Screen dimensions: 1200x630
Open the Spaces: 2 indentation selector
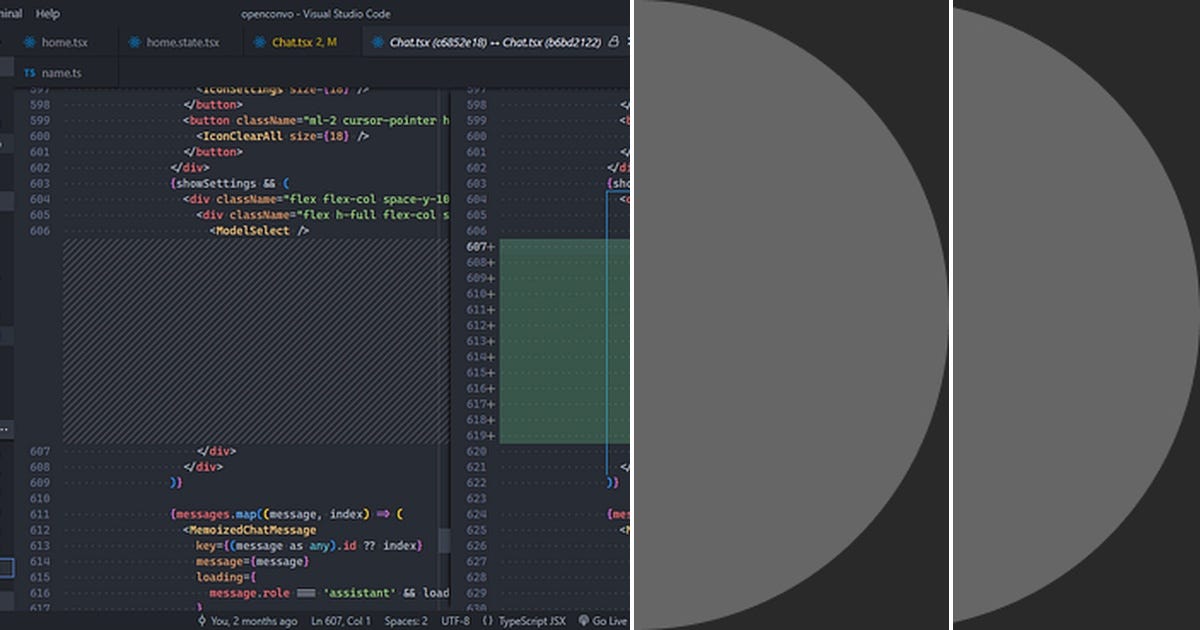click(x=406, y=620)
